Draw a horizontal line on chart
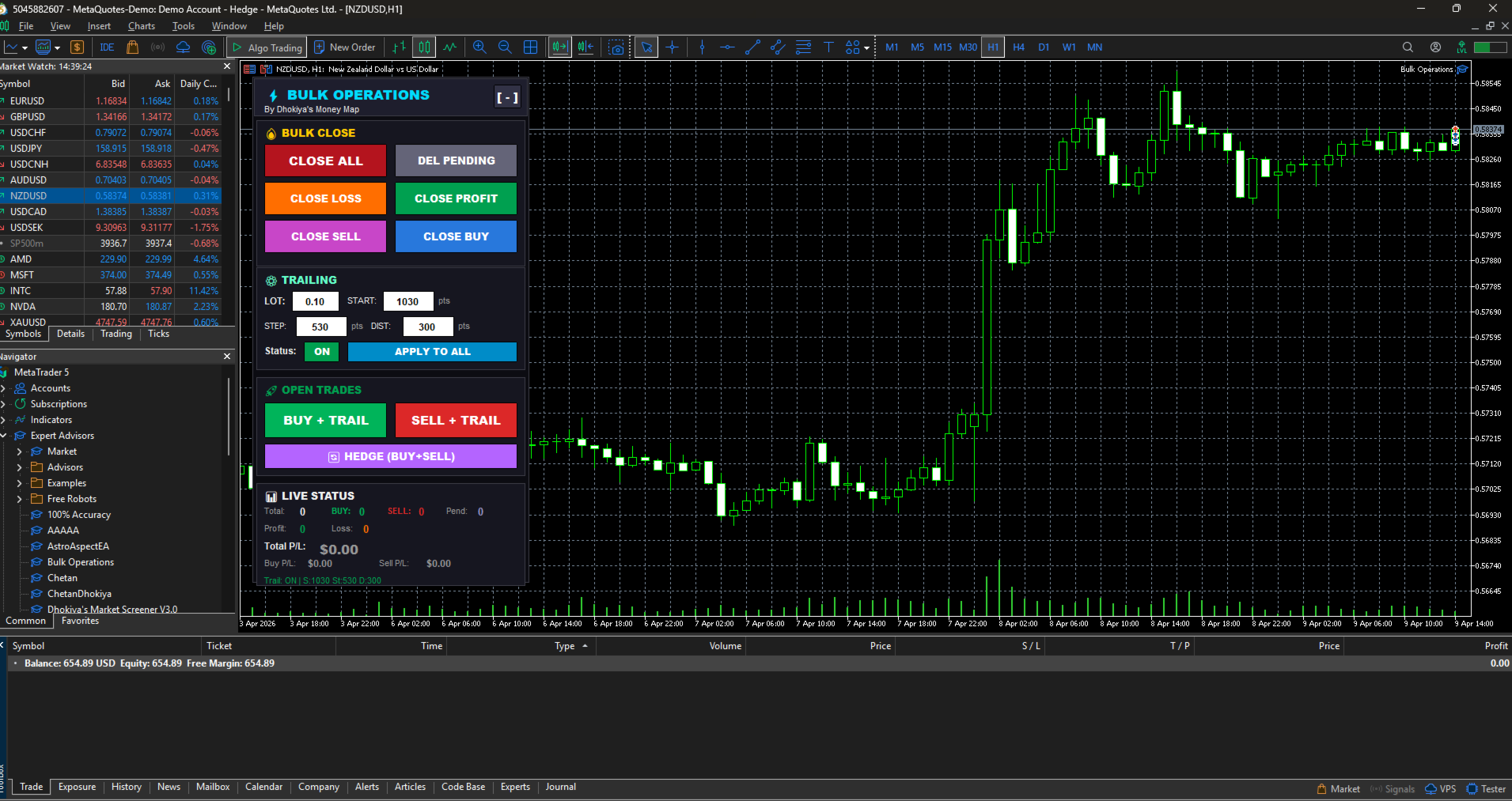 pos(727,47)
